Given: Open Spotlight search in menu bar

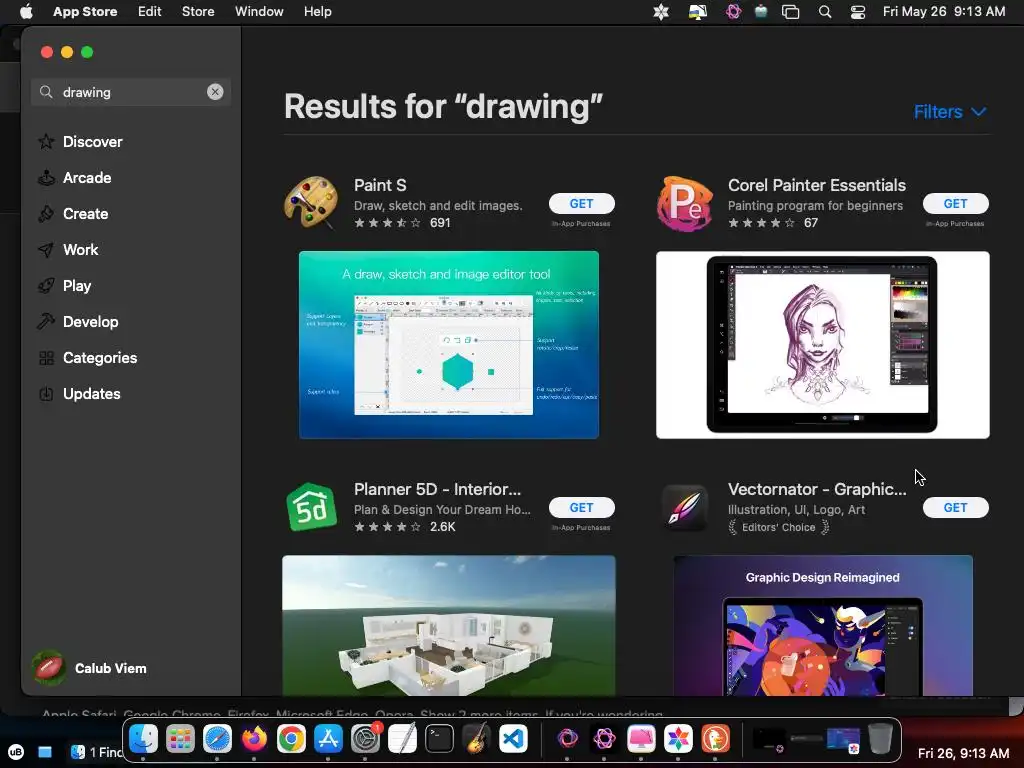Looking at the screenshot, I should coord(825,12).
